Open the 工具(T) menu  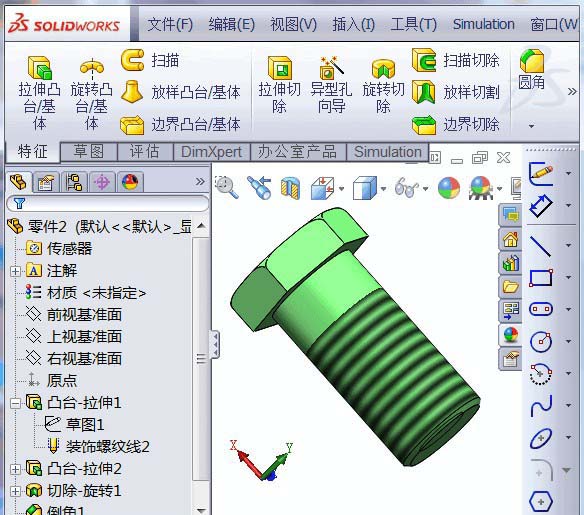[414, 25]
